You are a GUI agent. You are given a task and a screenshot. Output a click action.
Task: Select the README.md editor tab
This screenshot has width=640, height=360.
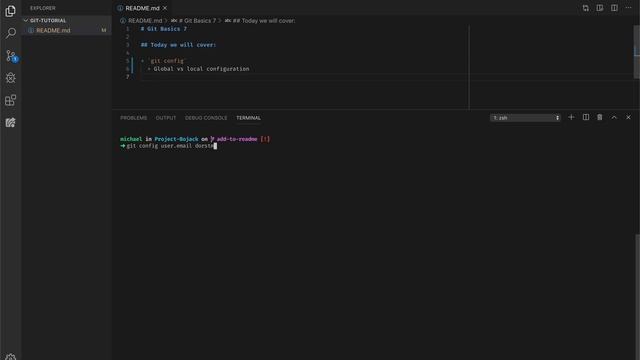tap(142, 8)
